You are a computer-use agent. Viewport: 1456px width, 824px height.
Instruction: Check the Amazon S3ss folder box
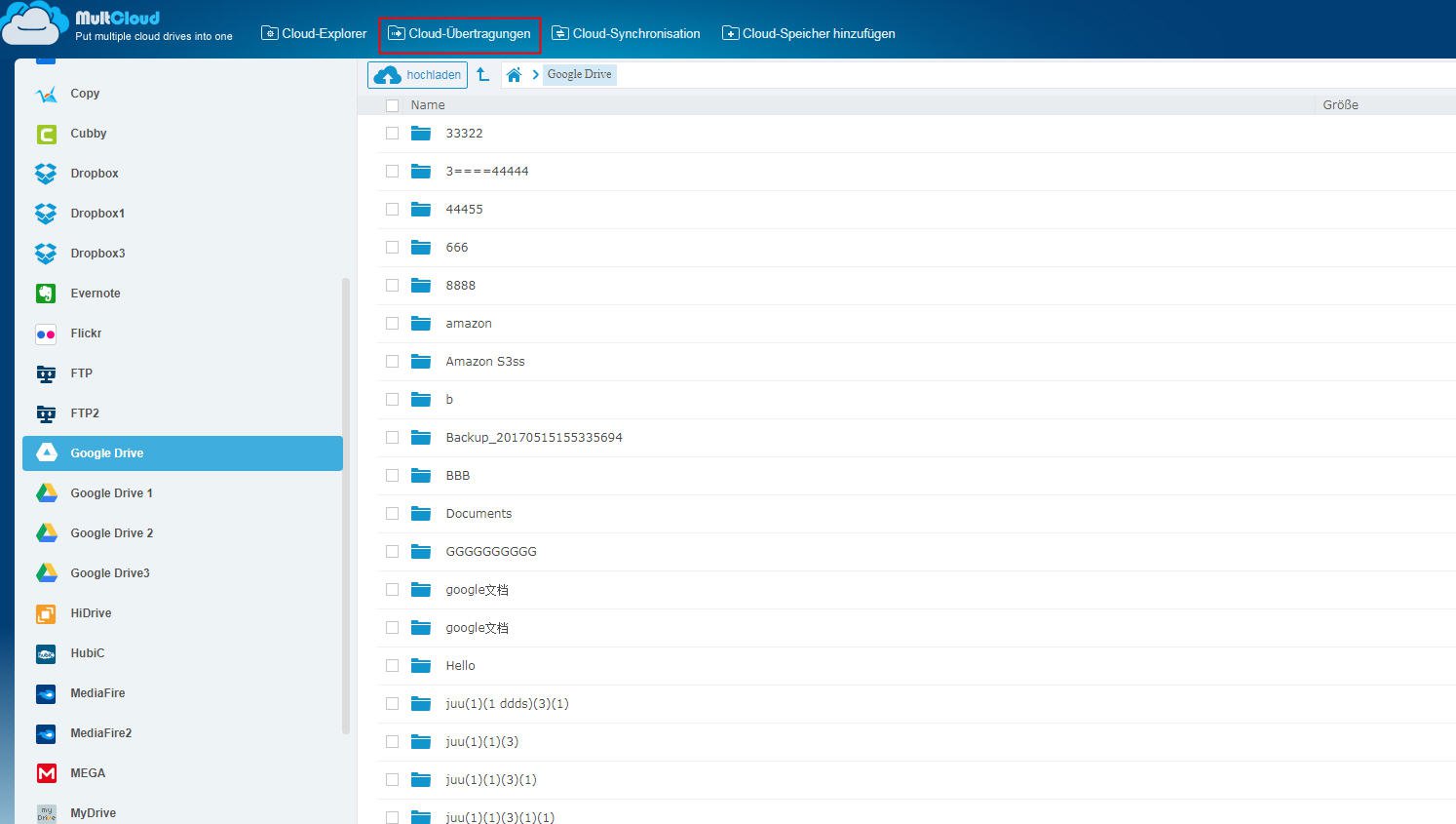pyautogui.click(x=392, y=362)
